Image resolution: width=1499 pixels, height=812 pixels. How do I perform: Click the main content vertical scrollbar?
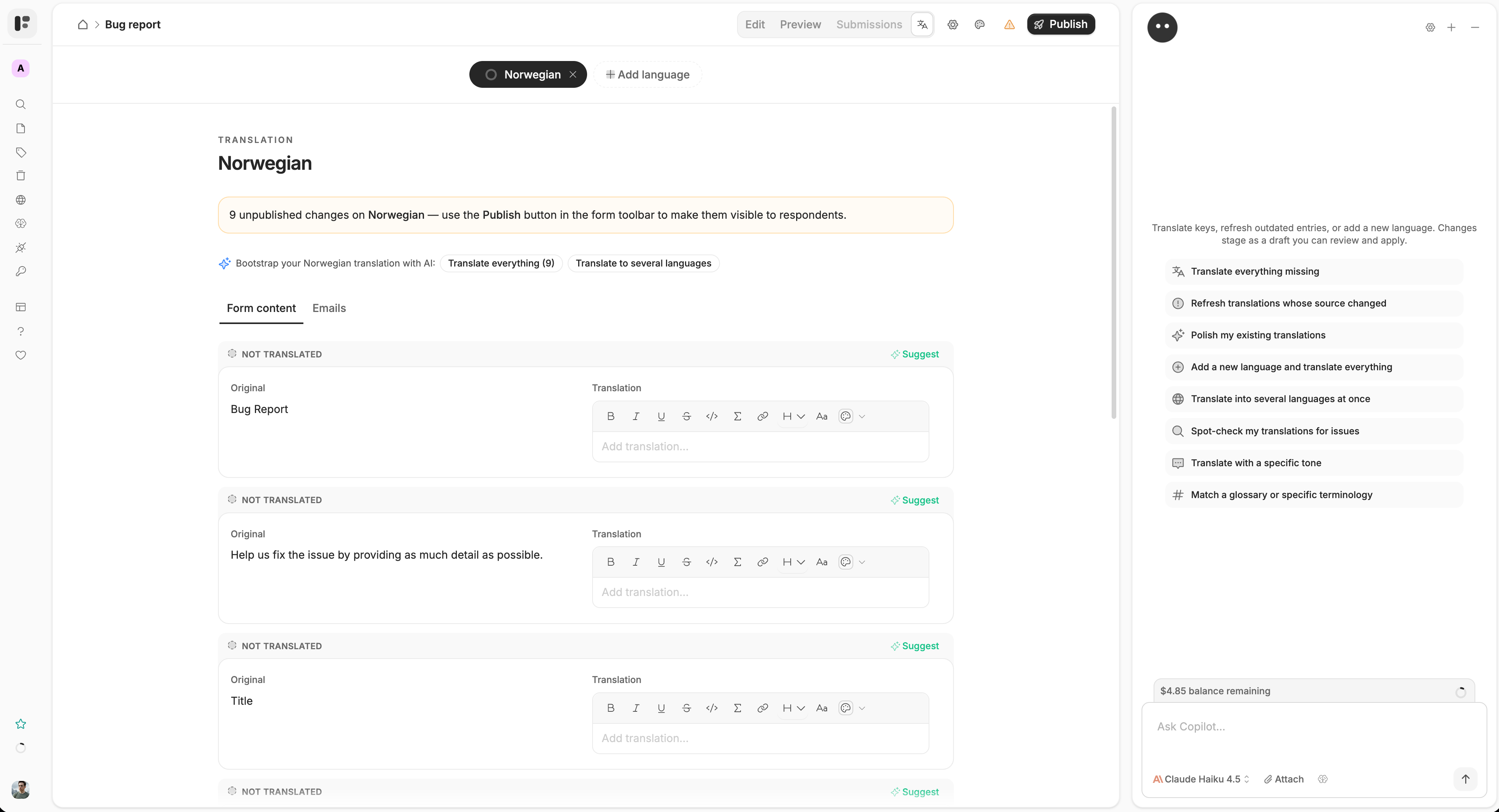coord(1114,262)
